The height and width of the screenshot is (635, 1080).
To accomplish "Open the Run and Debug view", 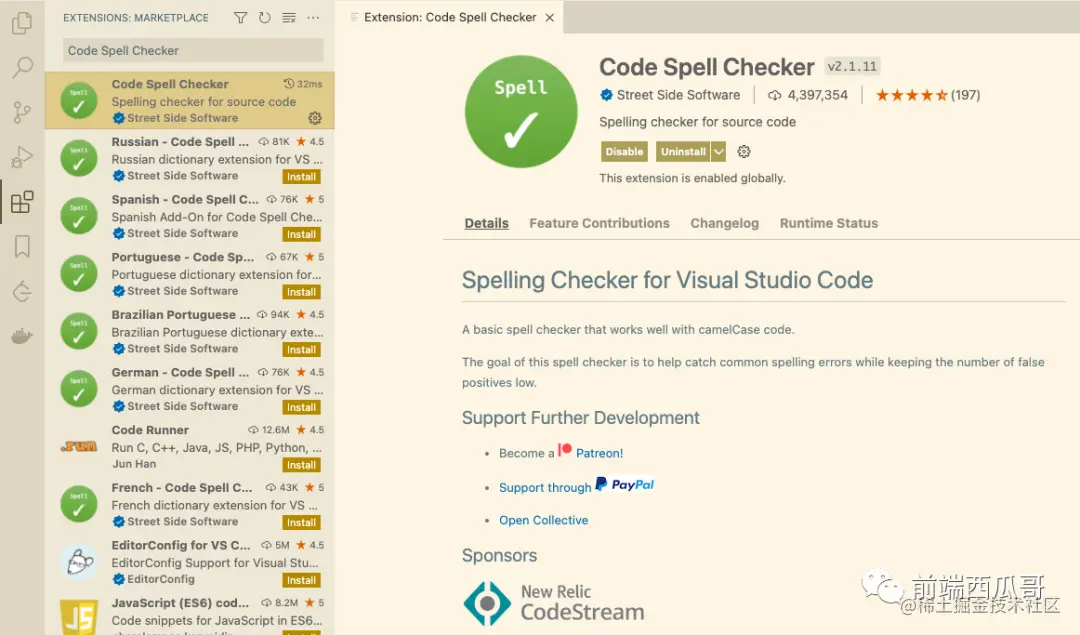I will (22, 157).
